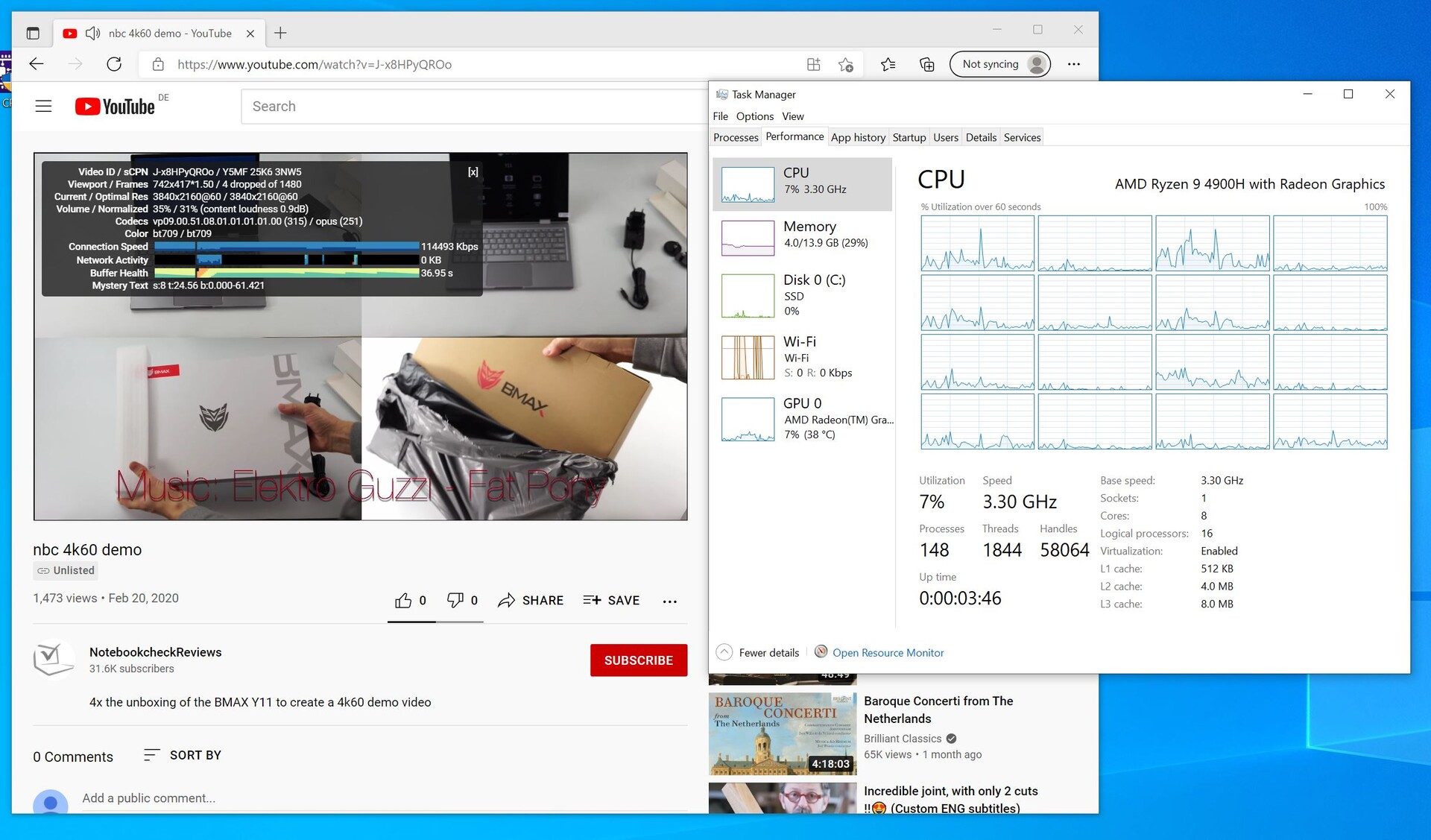This screenshot has width=1431, height=840.
Task: Open Baroque Concerti video thumbnail
Action: (x=783, y=733)
